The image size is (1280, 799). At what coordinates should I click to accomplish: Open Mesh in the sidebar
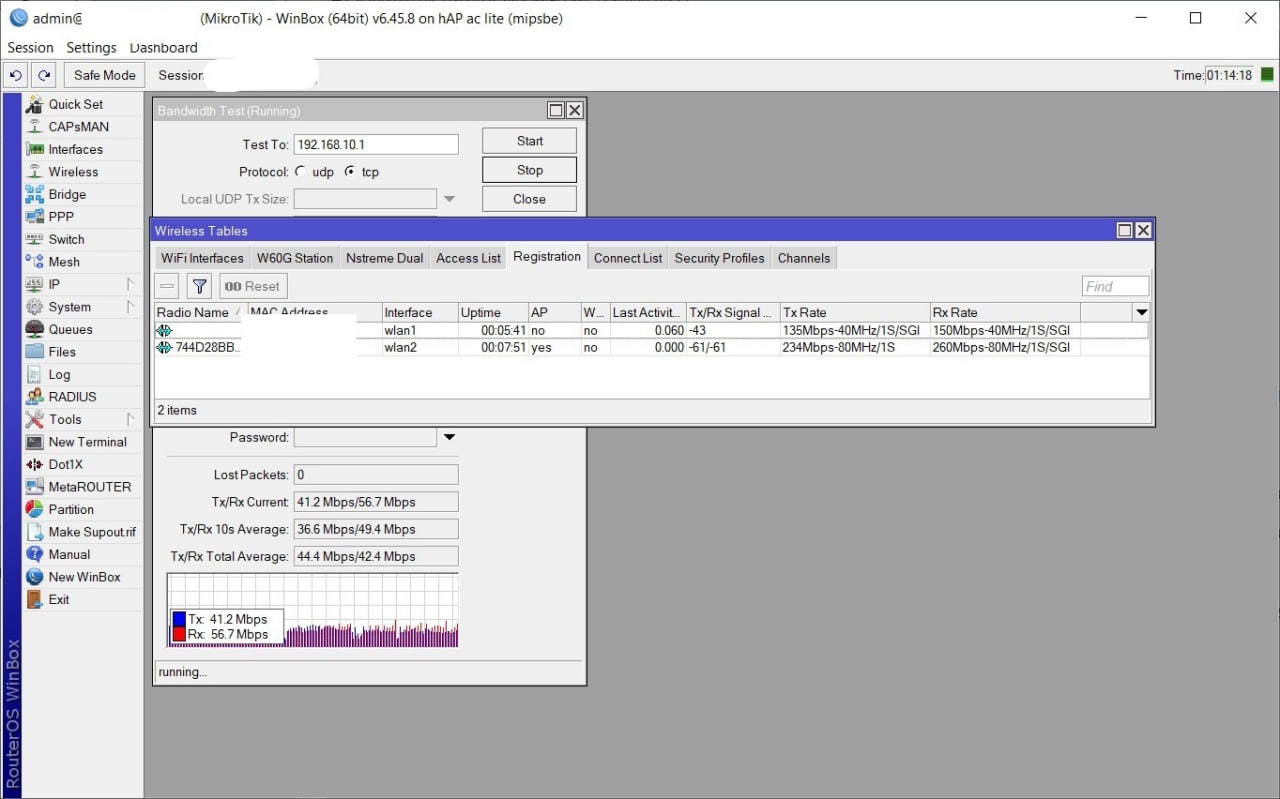(x=64, y=262)
